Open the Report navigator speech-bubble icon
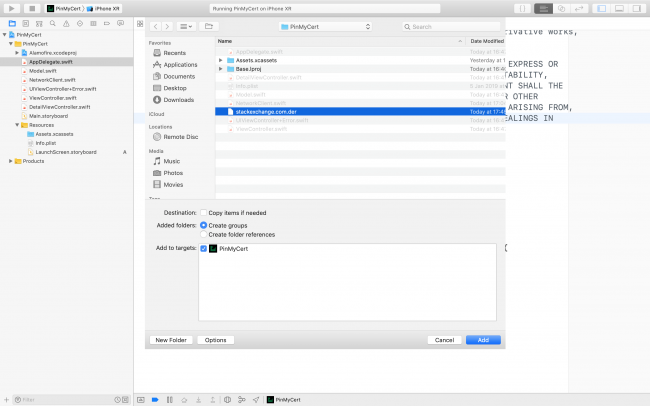650x406 pixels. point(120,24)
